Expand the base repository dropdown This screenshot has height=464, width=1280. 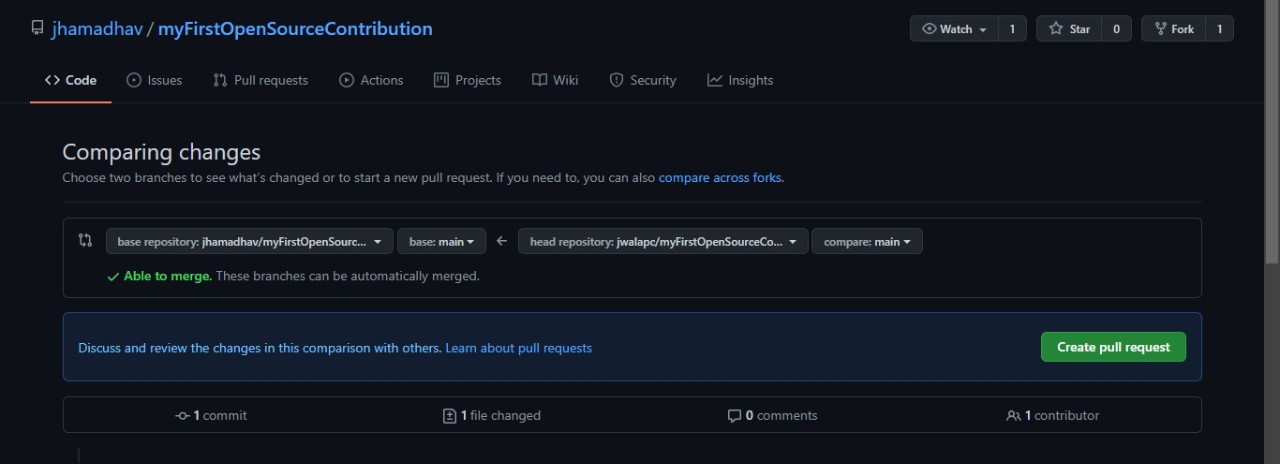pyautogui.click(x=249, y=241)
